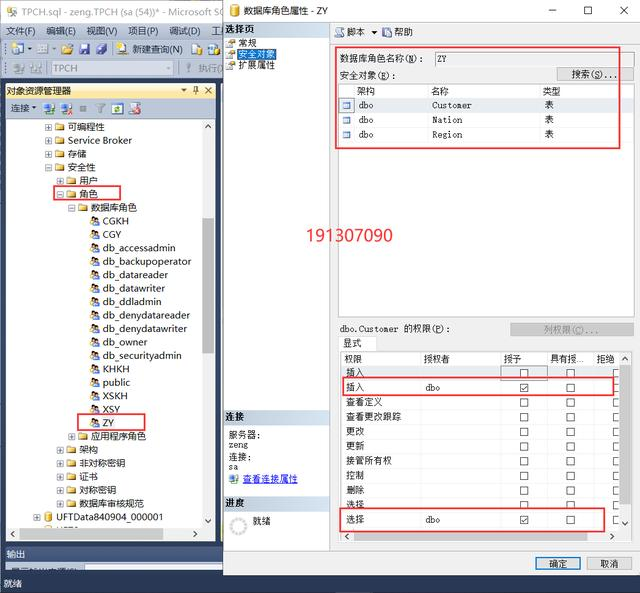The width and height of the screenshot is (640, 593).
Task: Click permissions grid horizontal scrollbar
Action: point(470,536)
